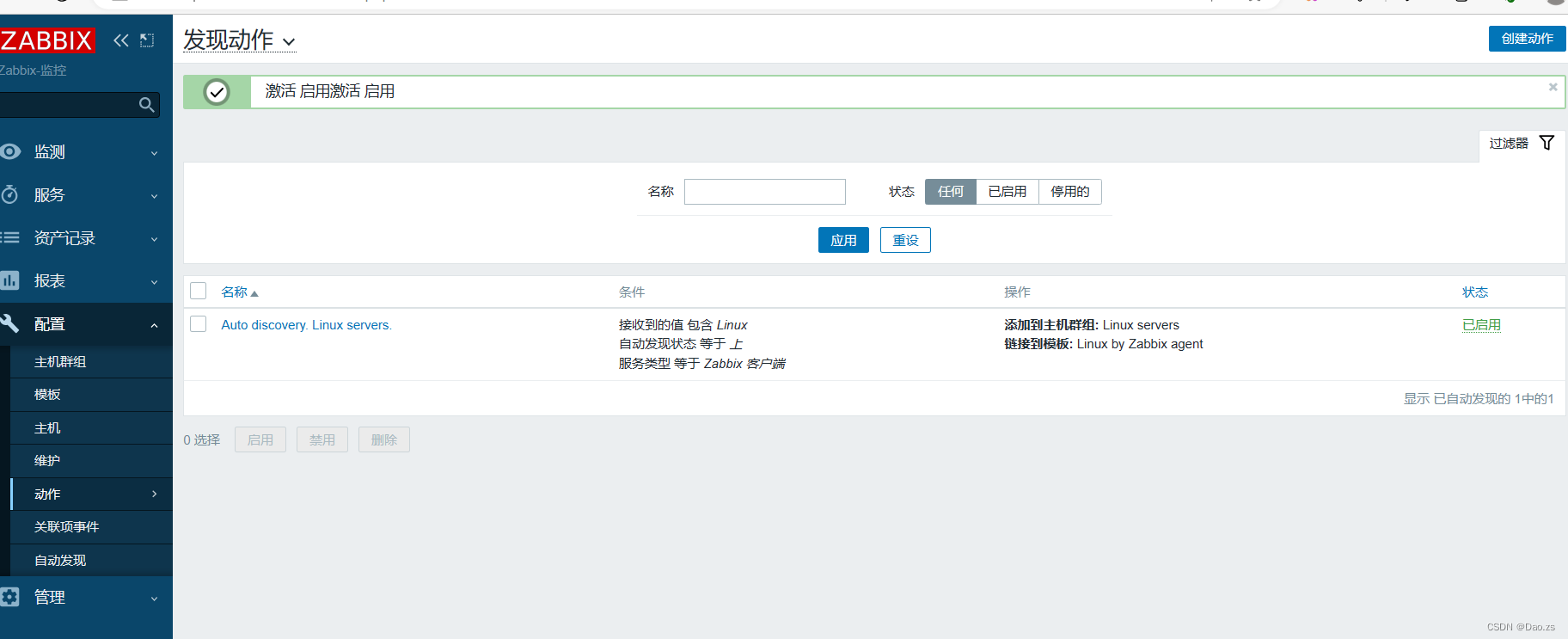Screen dimensions: 1568x639
Task: Expand the 服务 menu chevron
Action: [155, 196]
